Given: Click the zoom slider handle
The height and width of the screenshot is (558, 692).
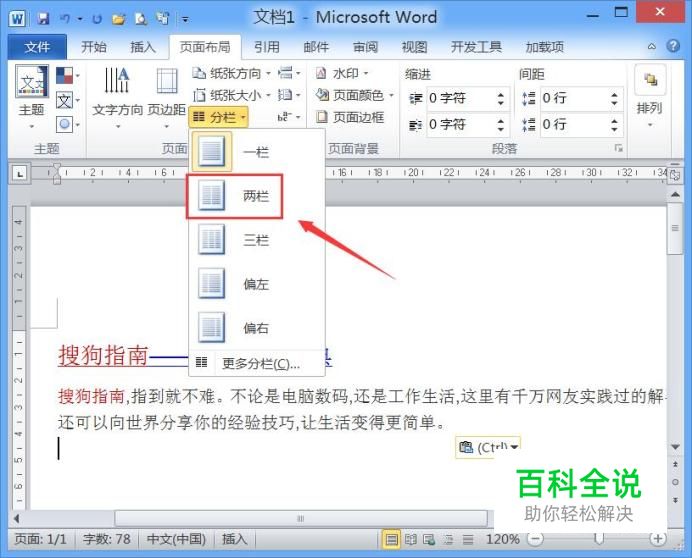Looking at the screenshot, I should coord(599,539).
